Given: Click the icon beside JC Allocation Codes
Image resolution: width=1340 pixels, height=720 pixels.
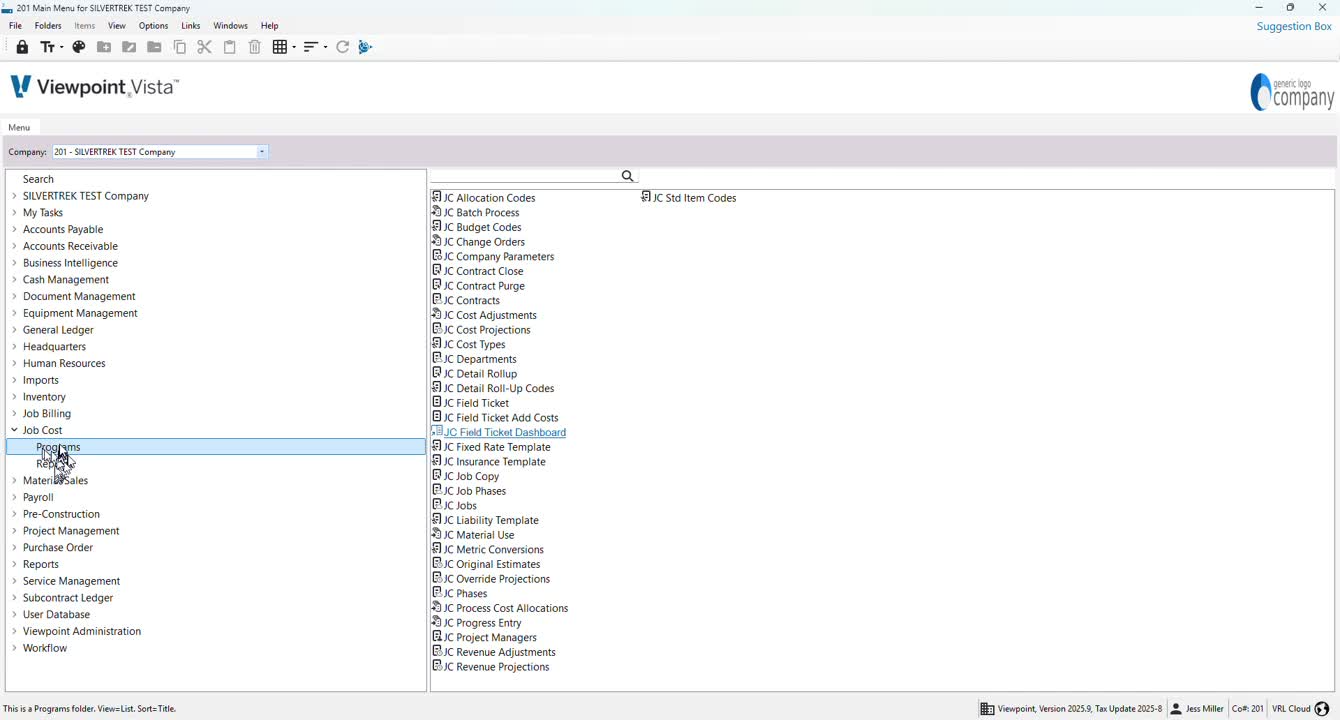Looking at the screenshot, I should point(437,197).
